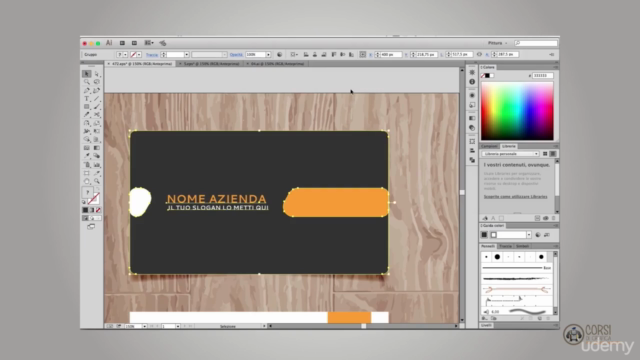
Task: Select the large round brush in Pennelli panel
Action: click(497, 257)
